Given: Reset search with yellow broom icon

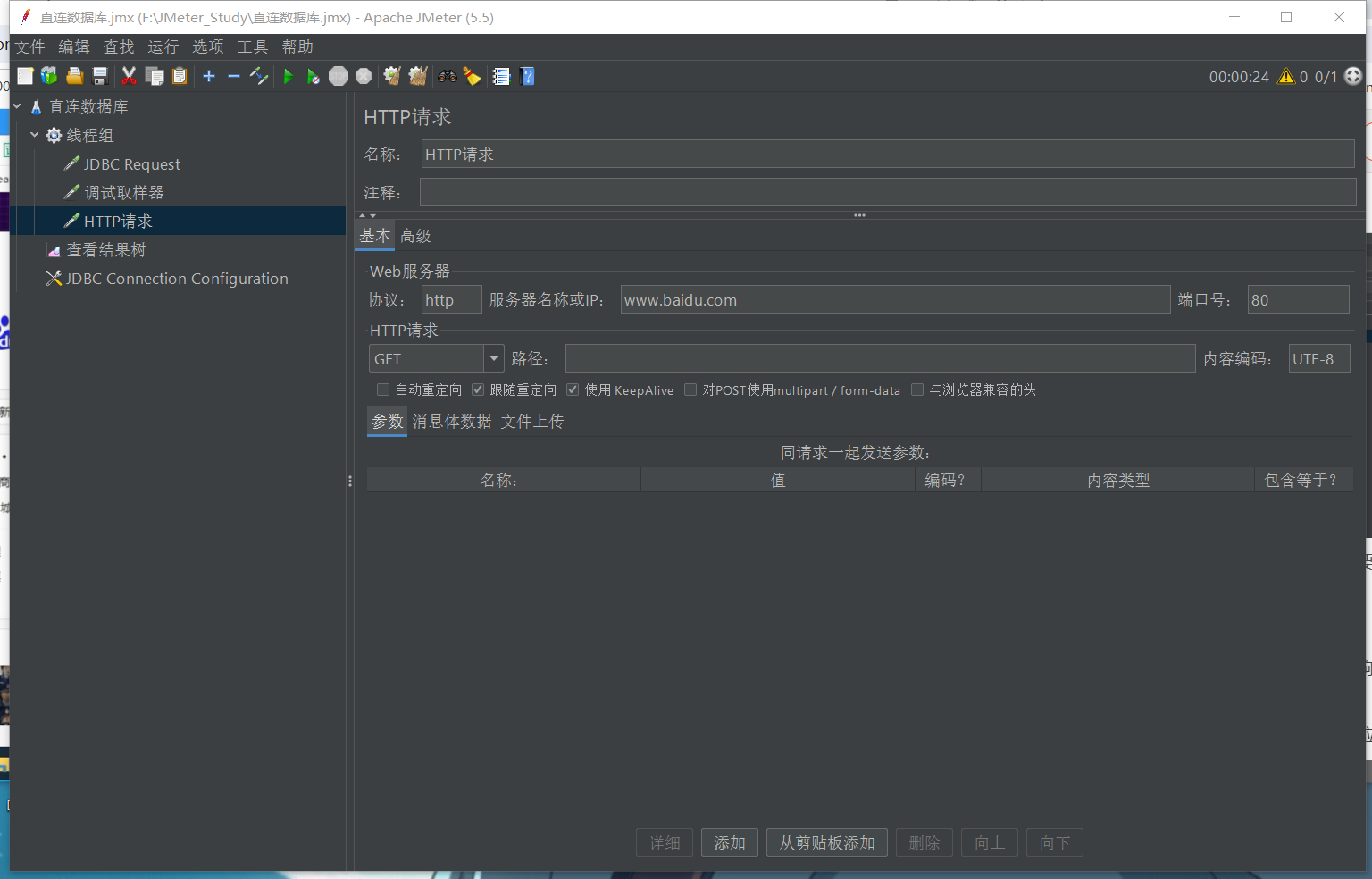Looking at the screenshot, I should point(473,77).
